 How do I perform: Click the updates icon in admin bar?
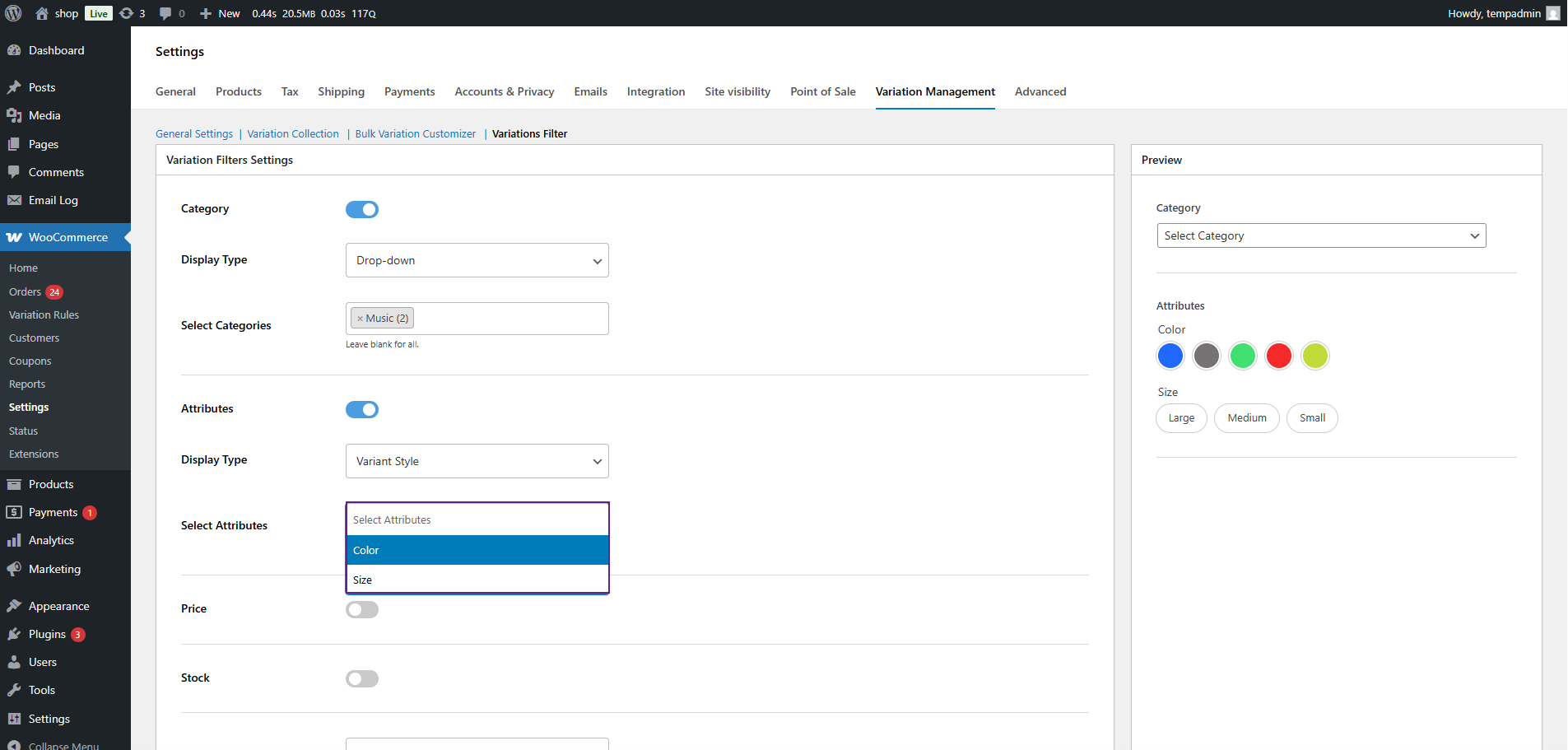coord(127,13)
